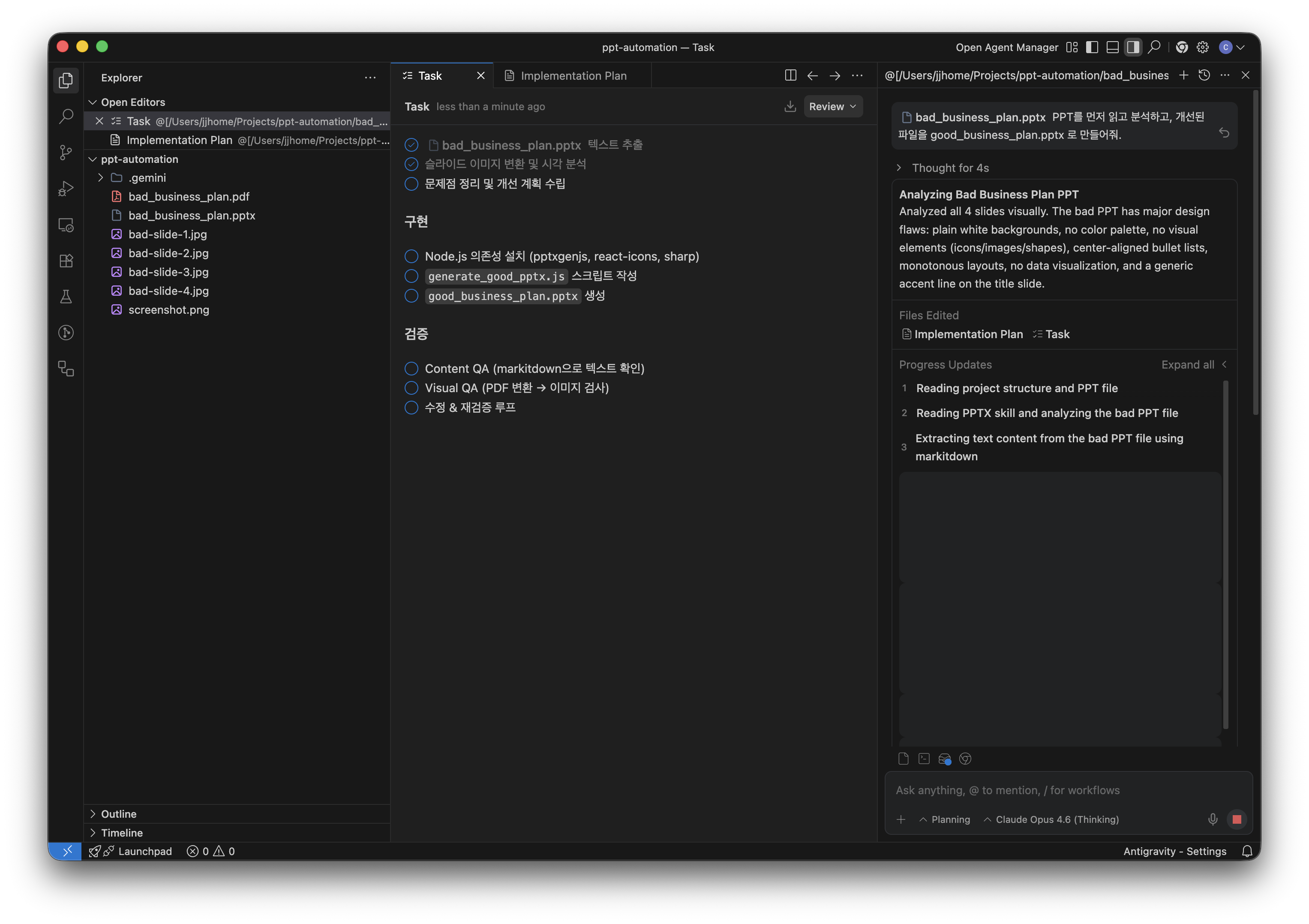Switch to the Implementation Plan tab
Viewport: 1309px width, 924px height.
click(x=572, y=76)
